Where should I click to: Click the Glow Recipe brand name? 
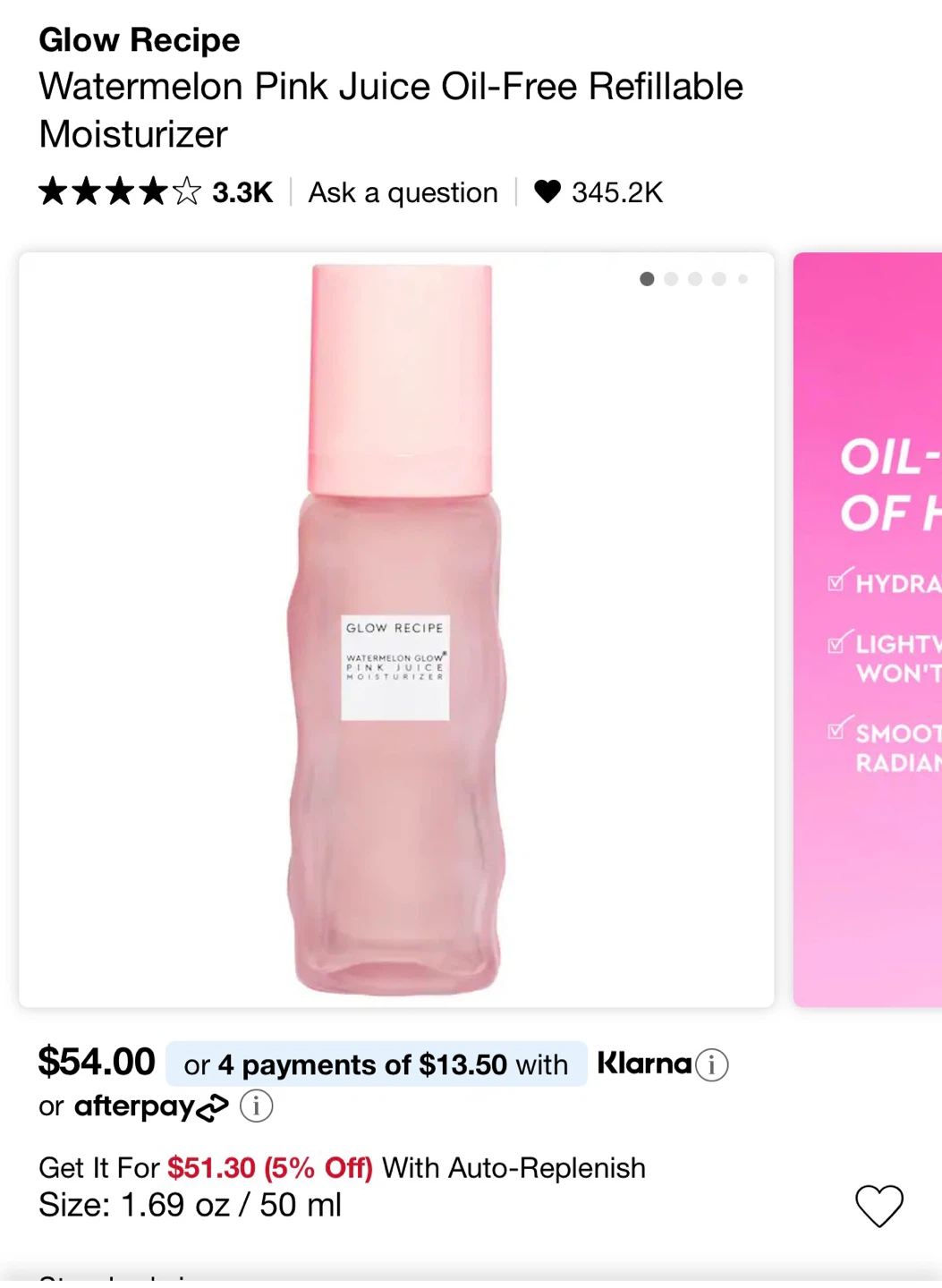pos(138,39)
